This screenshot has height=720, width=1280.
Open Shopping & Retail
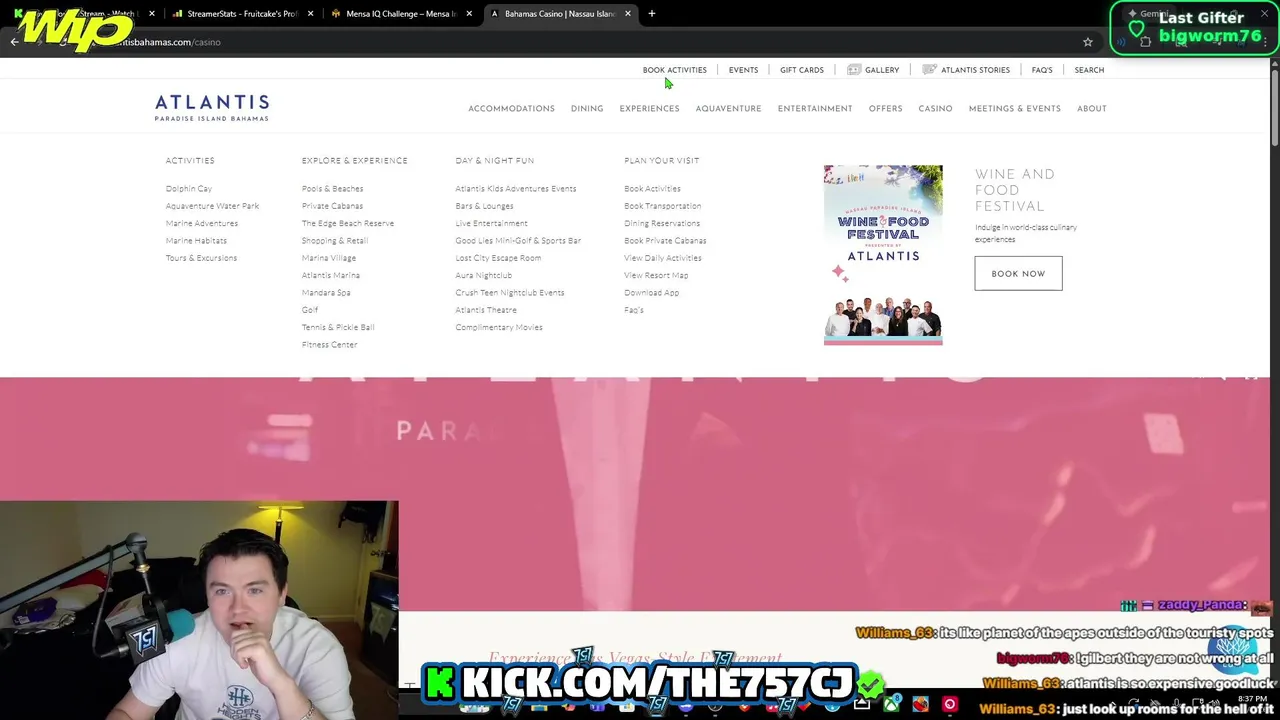coord(335,241)
